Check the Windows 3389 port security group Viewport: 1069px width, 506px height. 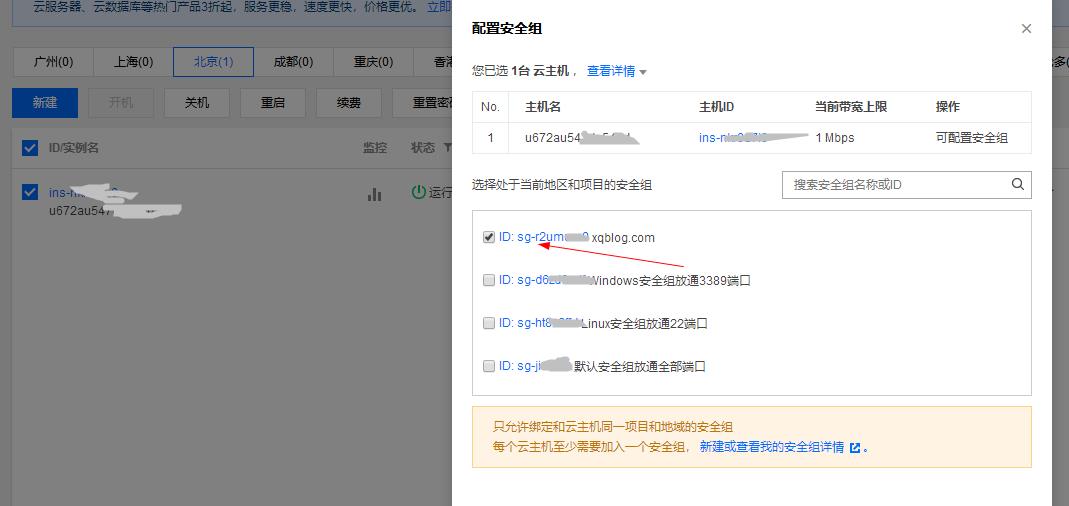pyautogui.click(x=489, y=281)
